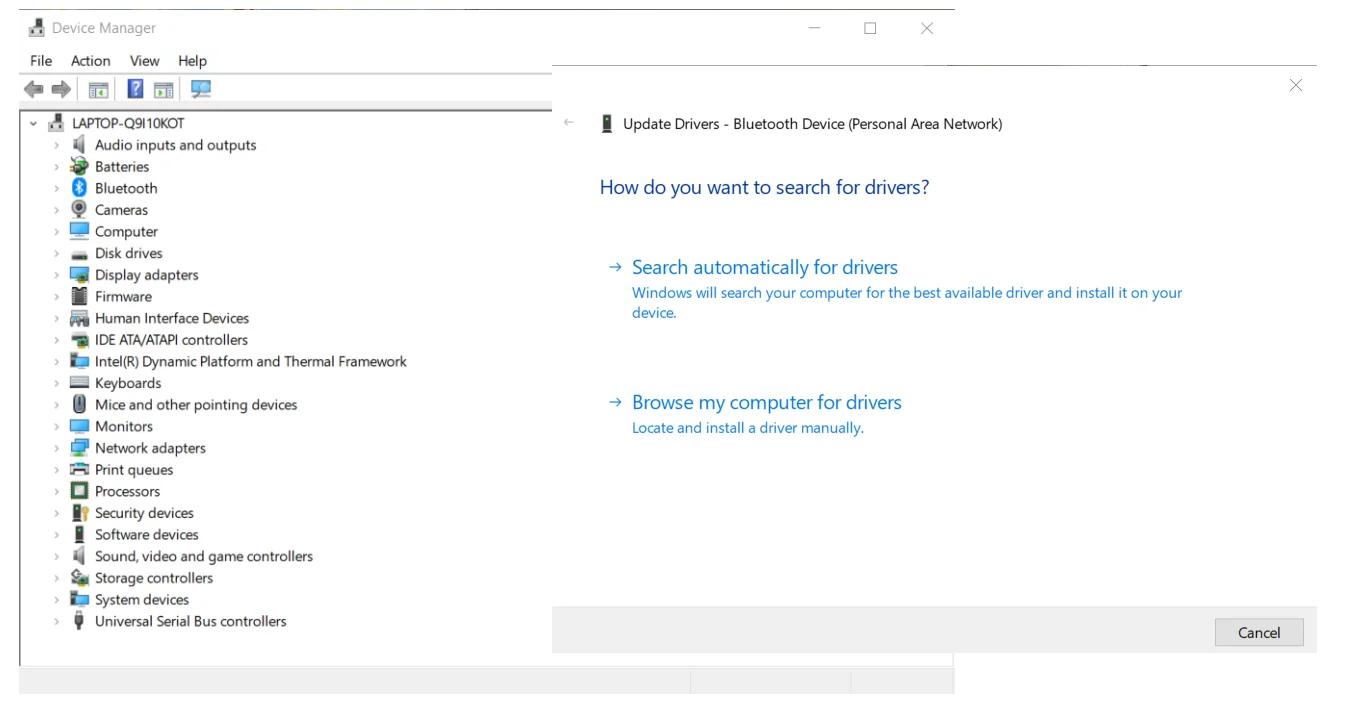
Task: Click the Keyboards category icon
Action: coord(79,383)
